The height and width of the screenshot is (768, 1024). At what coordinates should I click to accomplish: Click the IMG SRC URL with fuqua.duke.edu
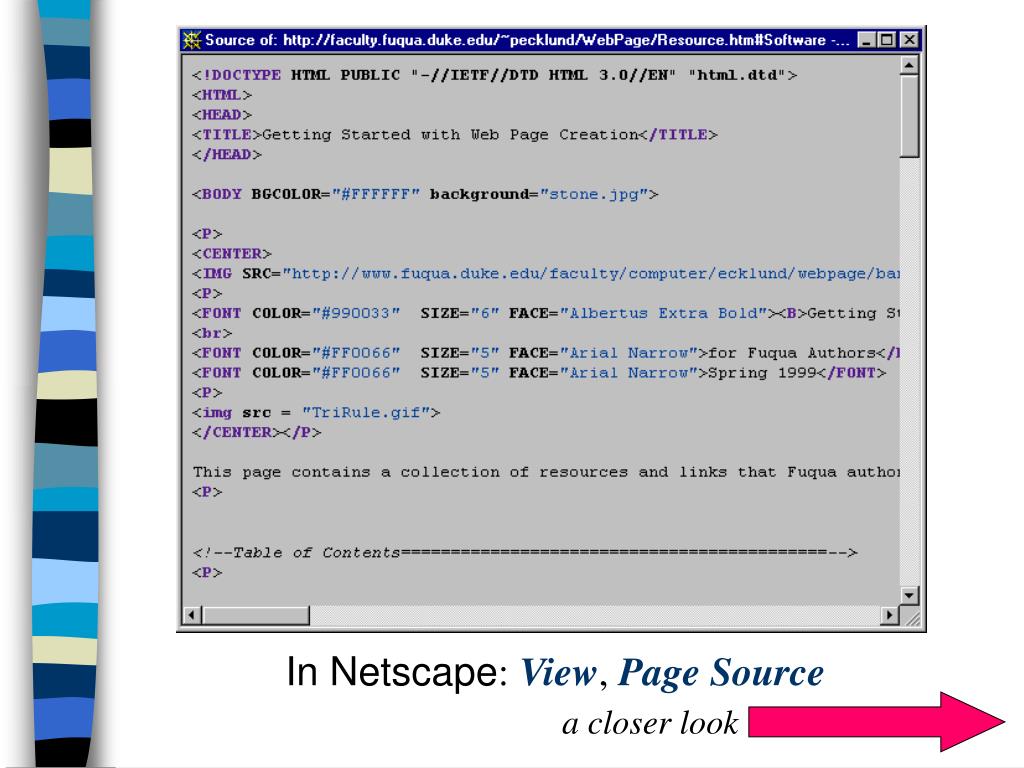591,274
